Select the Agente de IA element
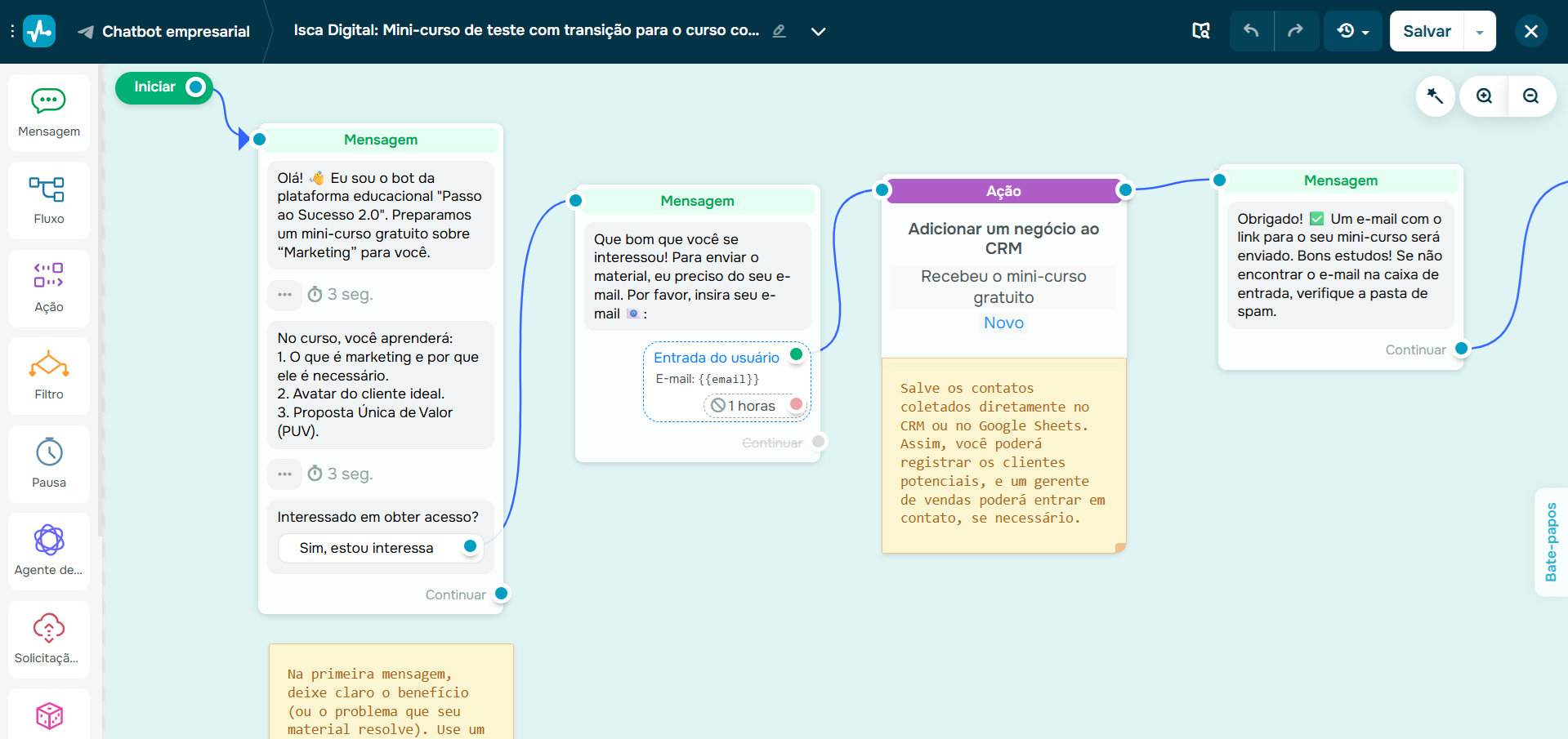Screen dimensions: 1568x739 48,550
